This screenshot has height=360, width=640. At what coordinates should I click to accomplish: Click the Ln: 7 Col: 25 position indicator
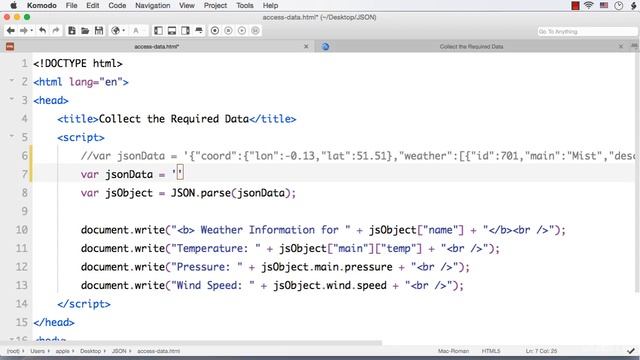pyautogui.click(x=541, y=351)
